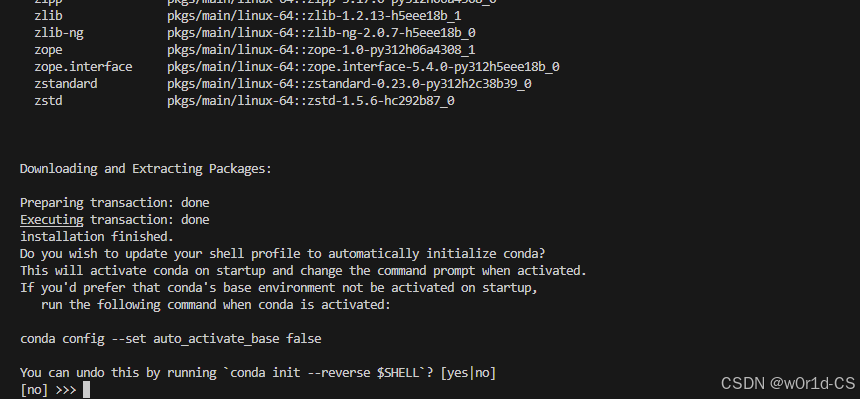
Task: Click the CSDN @w0r1d-CS watermark
Action: pyautogui.click(x=788, y=383)
